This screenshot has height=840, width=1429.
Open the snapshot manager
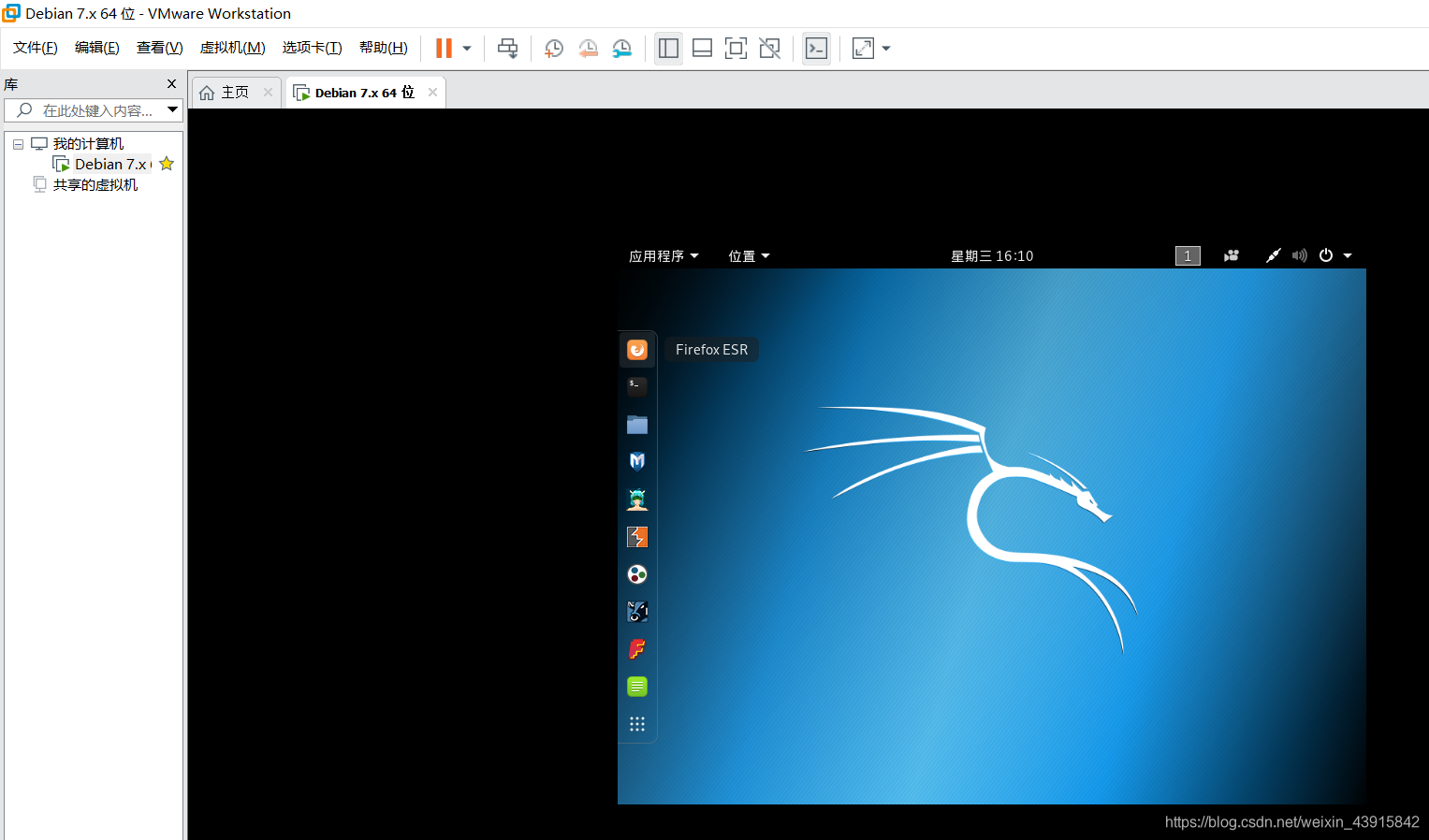[x=621, y=49]
